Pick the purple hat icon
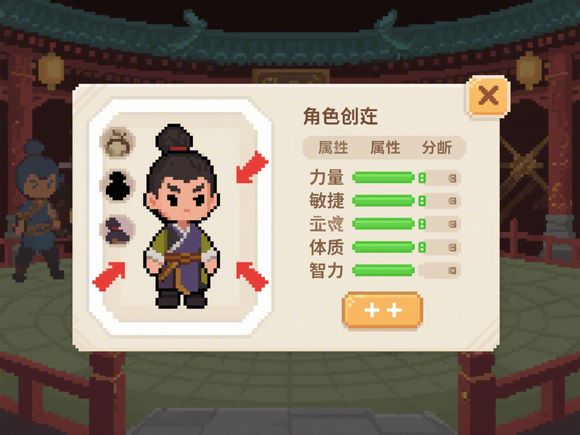Viewport: 580px width, 435px height. pos(118,229)
